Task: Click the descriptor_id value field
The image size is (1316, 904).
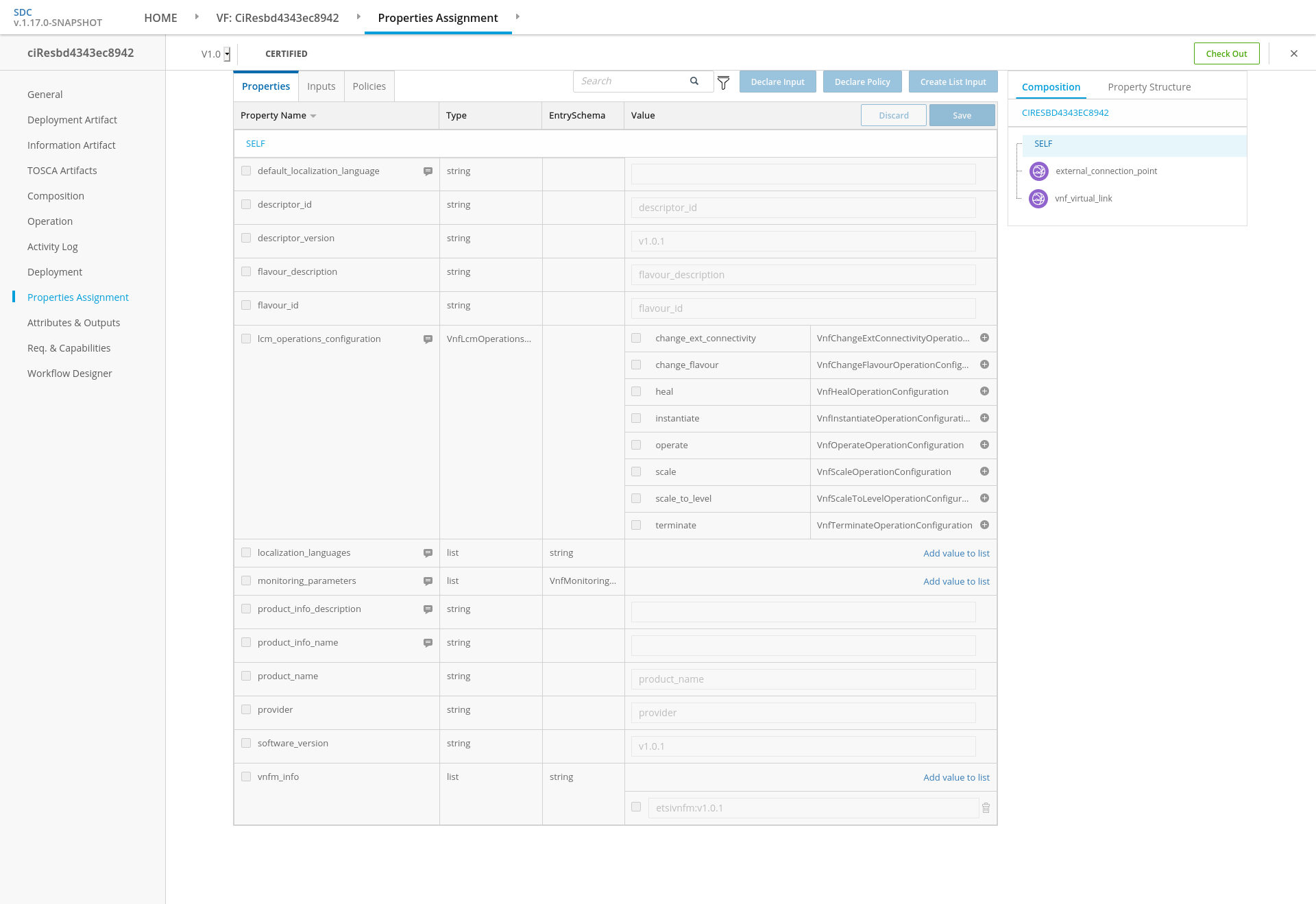Action: (803, 208)
